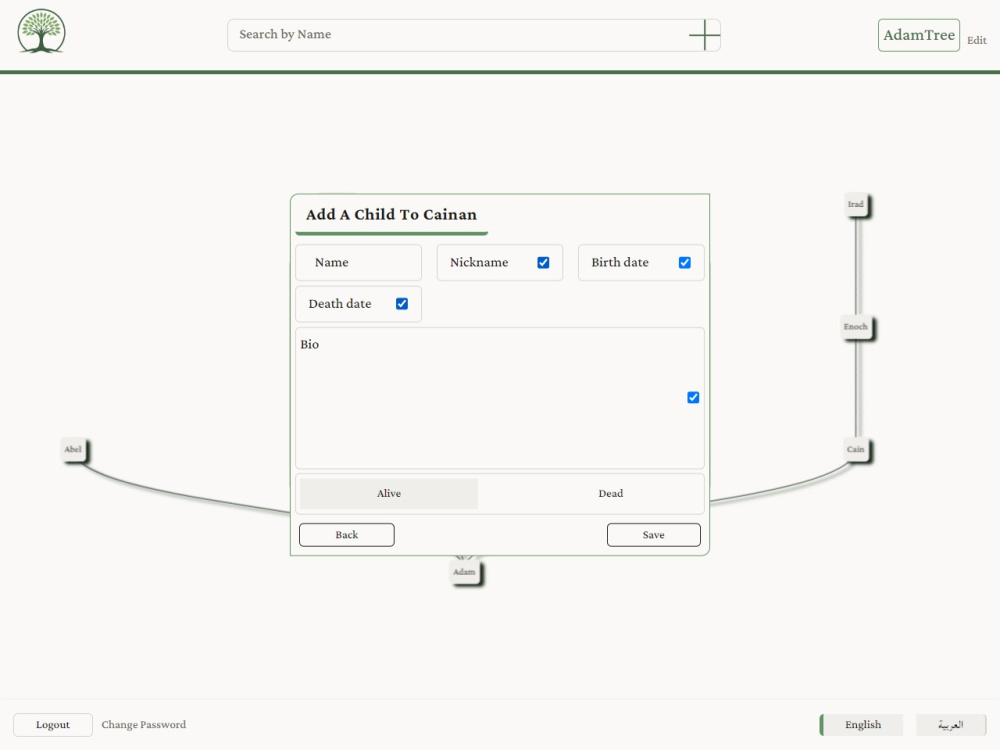Image resolution: width=1000 pixels, height=750 pixels.
Task: Click the Logout button
Action: coord(53,725)
